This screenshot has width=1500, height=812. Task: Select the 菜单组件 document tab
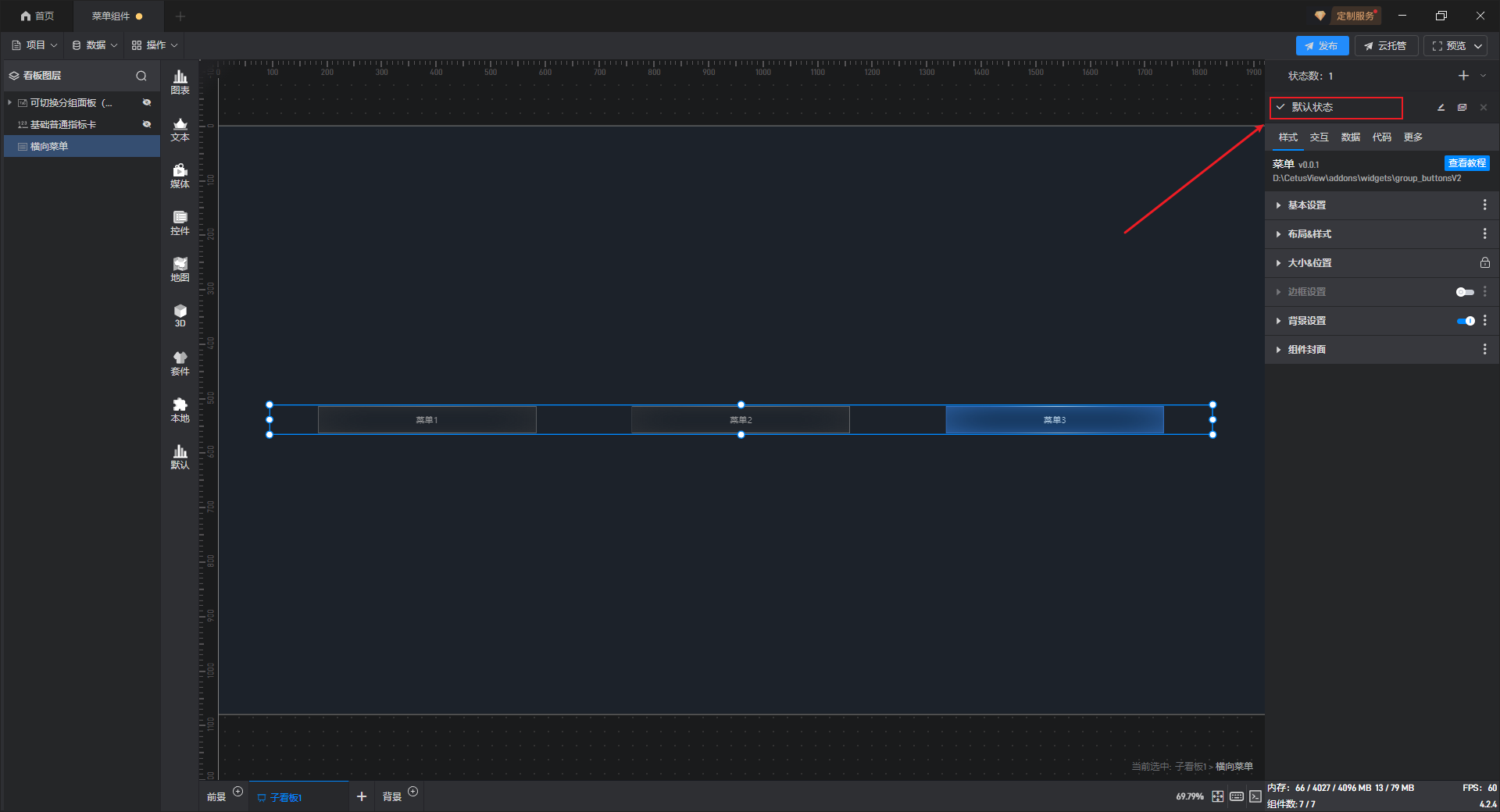click(117, 16)
